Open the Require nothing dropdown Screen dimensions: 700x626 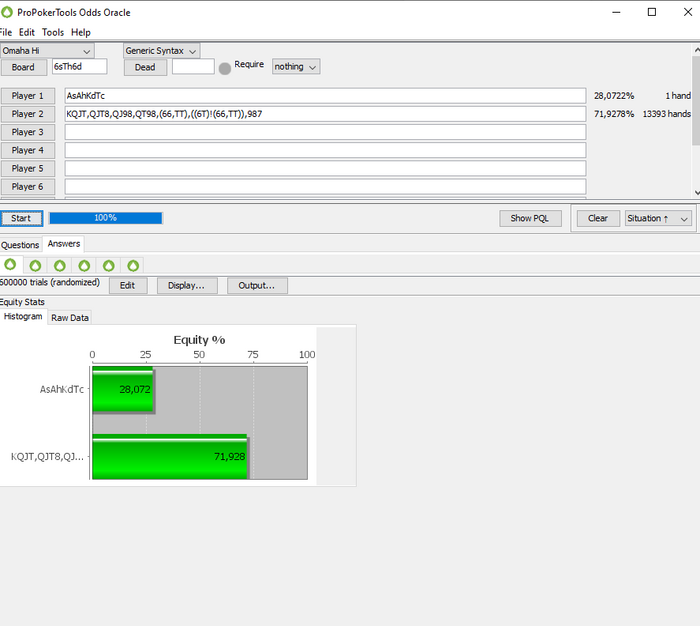(x=296, y=67)
